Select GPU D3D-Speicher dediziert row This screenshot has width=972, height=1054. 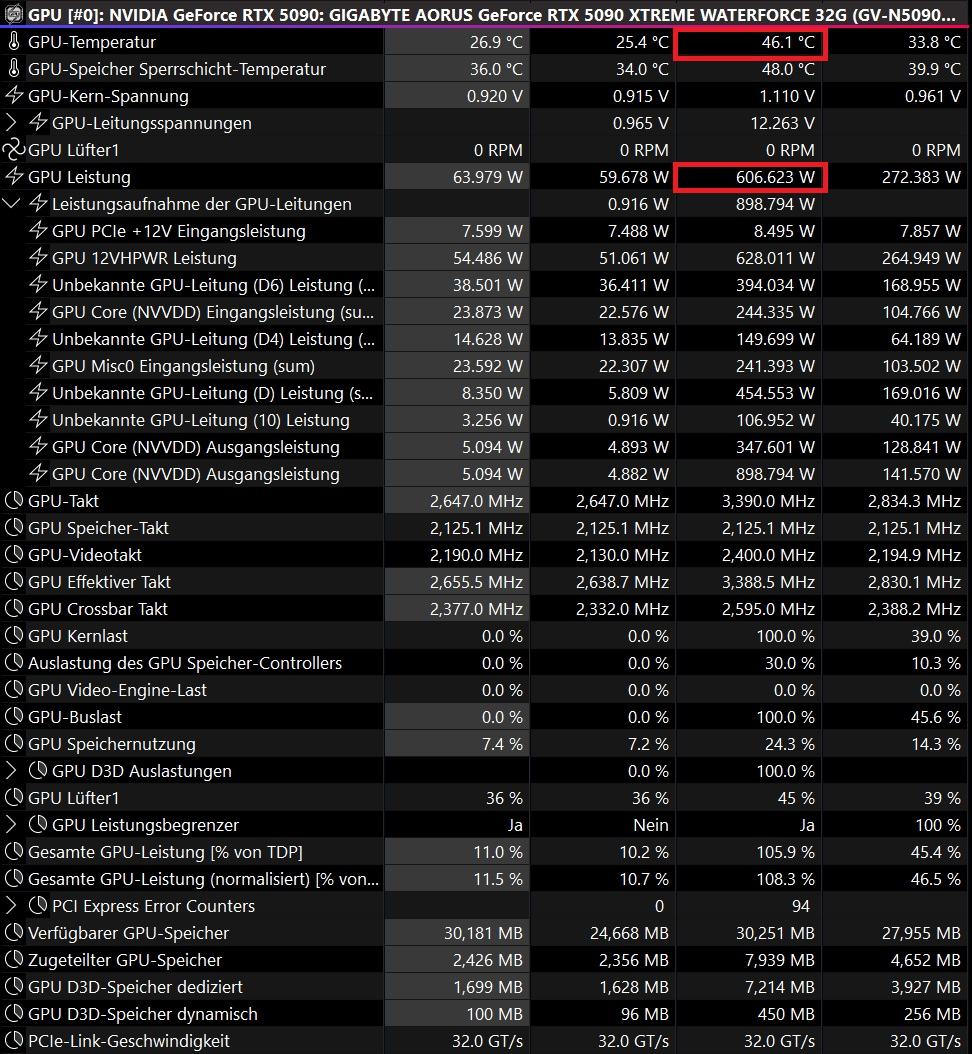click(486, 986)
